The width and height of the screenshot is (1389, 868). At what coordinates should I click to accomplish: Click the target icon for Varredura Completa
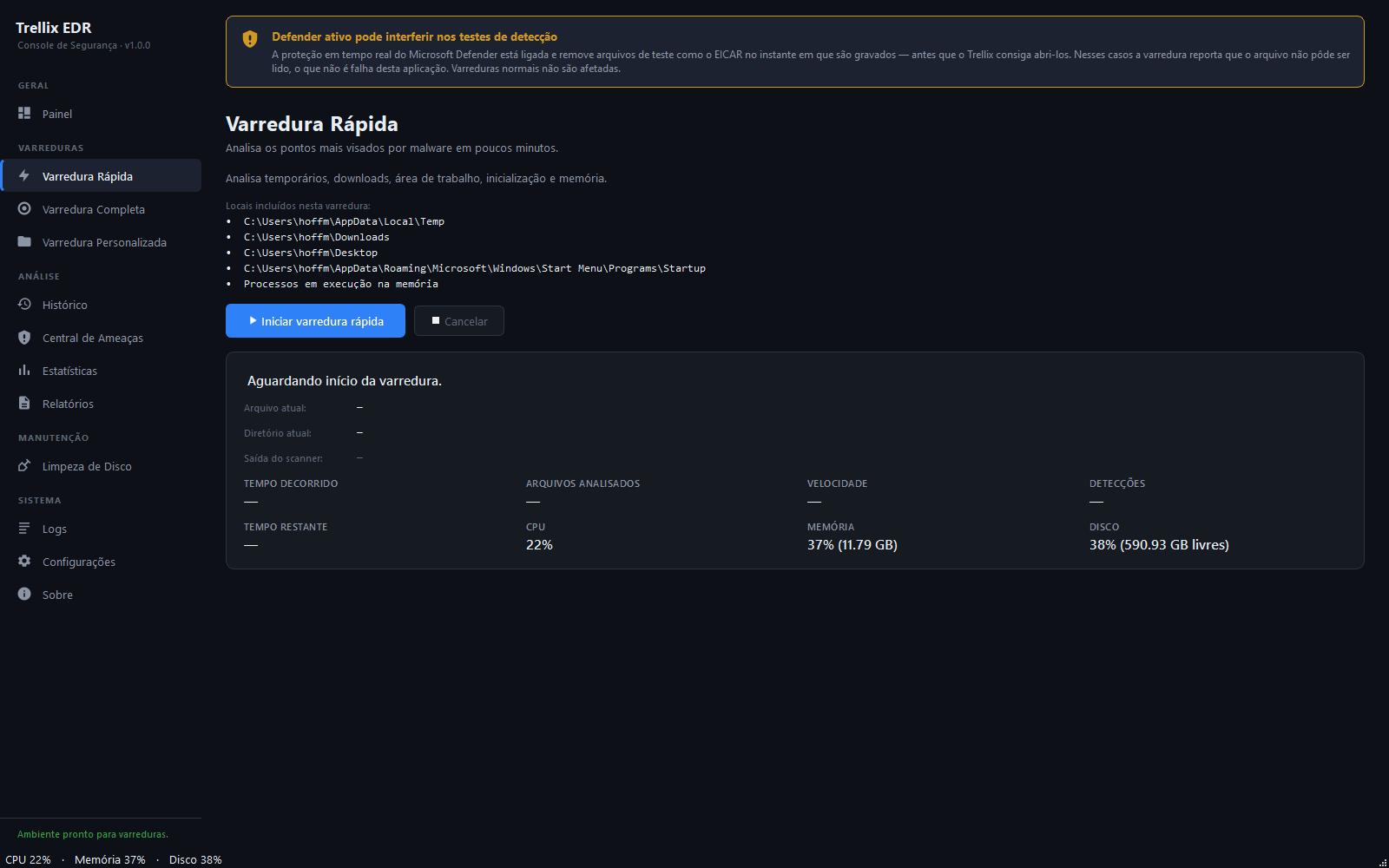tap(24, 208)
